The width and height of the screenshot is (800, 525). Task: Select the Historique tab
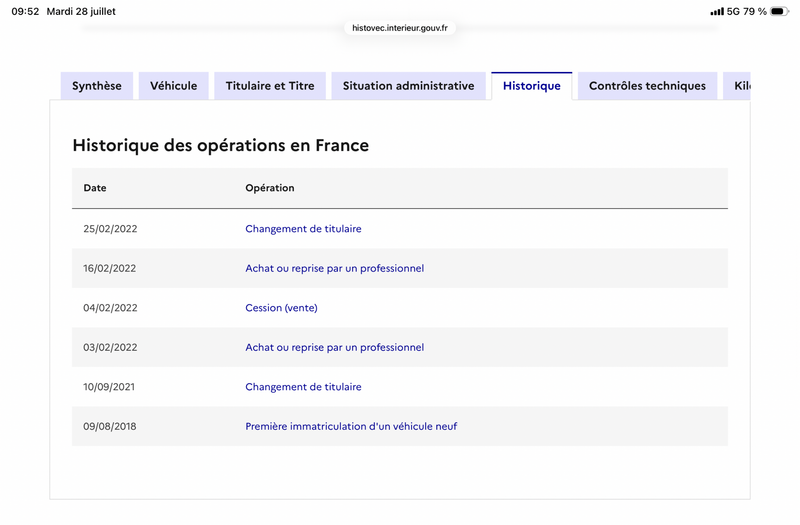click(x=532, y=86)
